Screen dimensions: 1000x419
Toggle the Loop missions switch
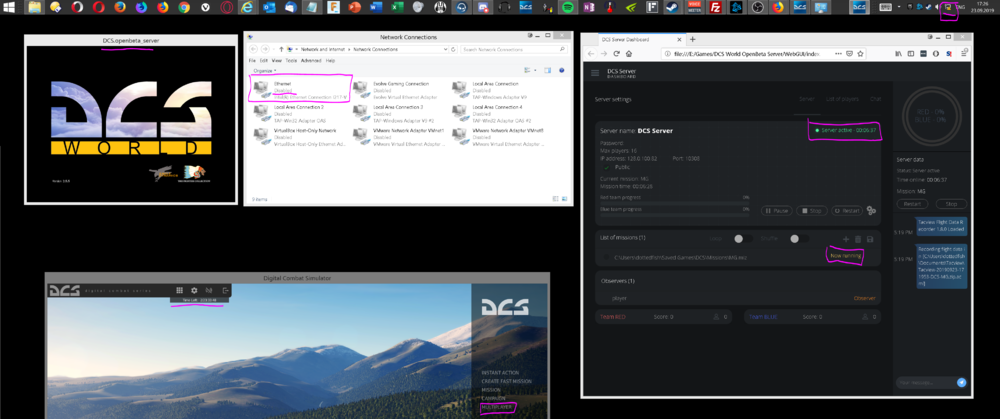pos(742,239)
